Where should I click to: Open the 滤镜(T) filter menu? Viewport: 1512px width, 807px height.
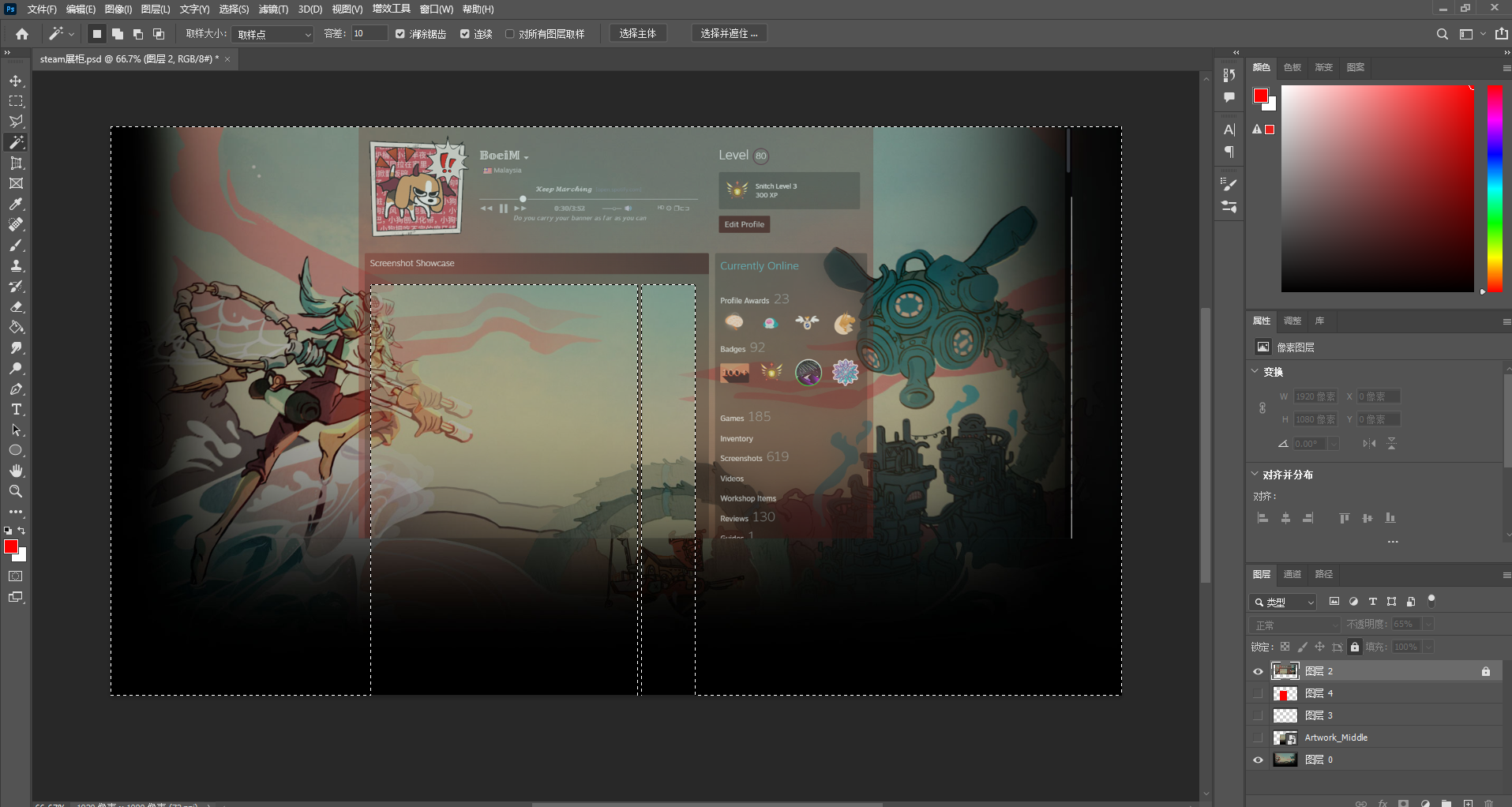273,9
